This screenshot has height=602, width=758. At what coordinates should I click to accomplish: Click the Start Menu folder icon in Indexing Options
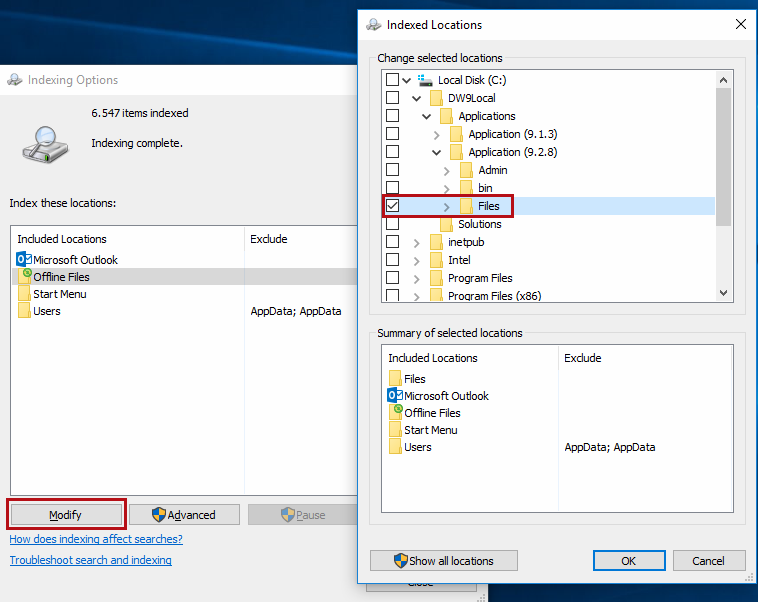coord(24,294)
